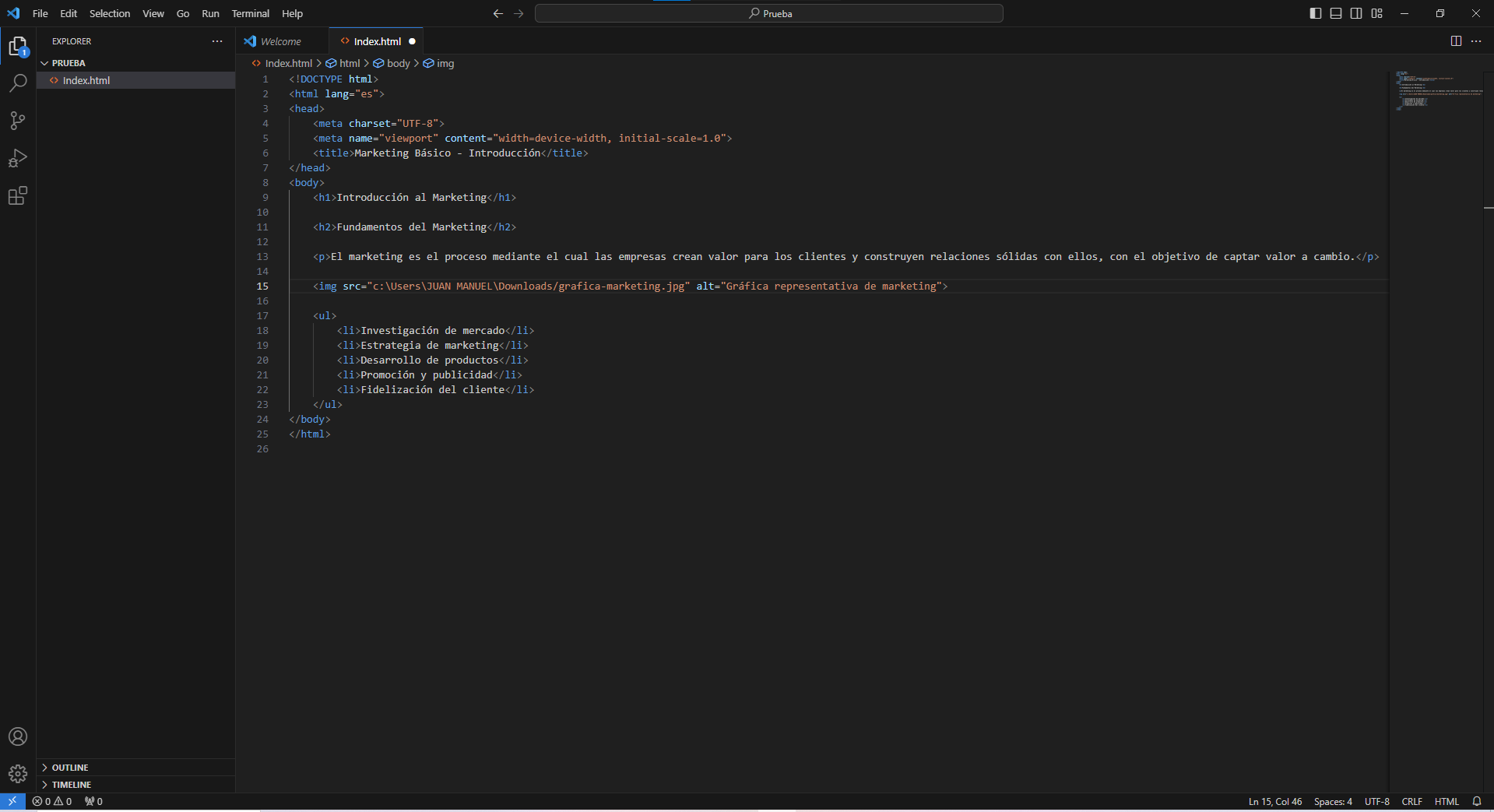Viewport: 1494px width, 812px height.
Task: Click the img src attribute path text
Action: point(529,286)
